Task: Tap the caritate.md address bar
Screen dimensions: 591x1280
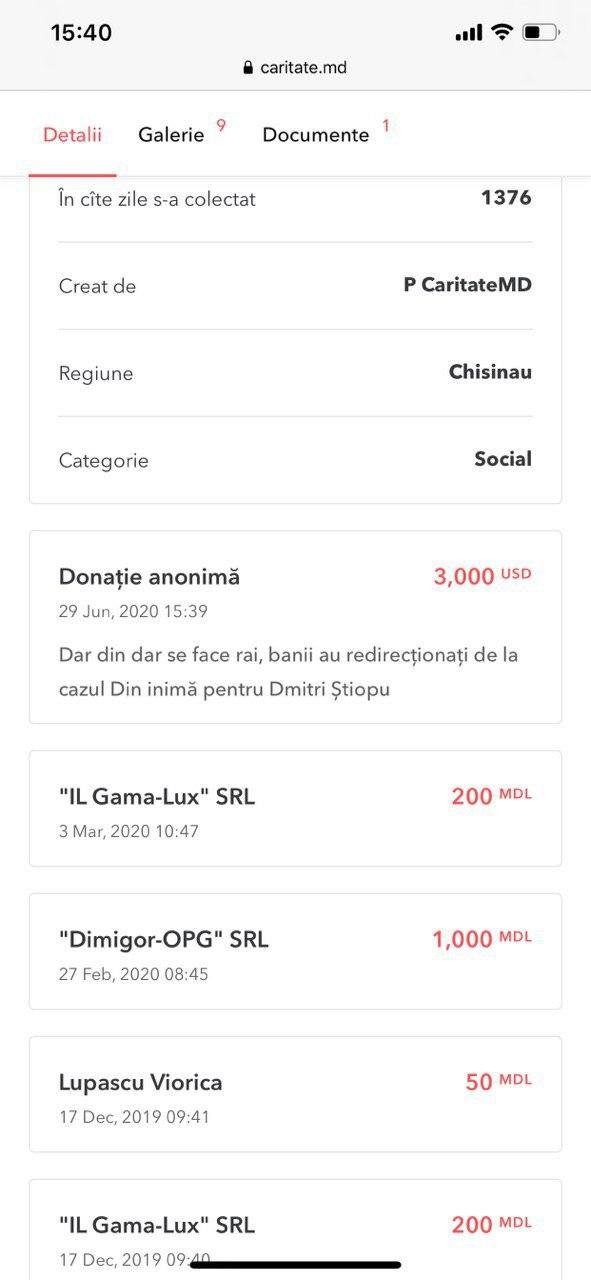Action: point(295,68)
